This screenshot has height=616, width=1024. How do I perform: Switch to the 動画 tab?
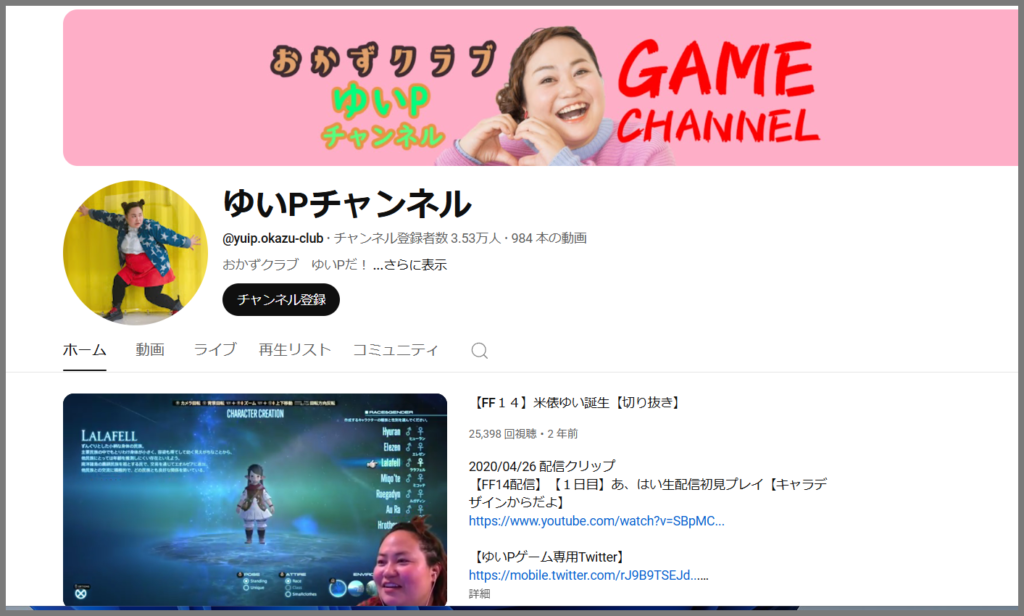pyautogui.click(x=150, y=350)
